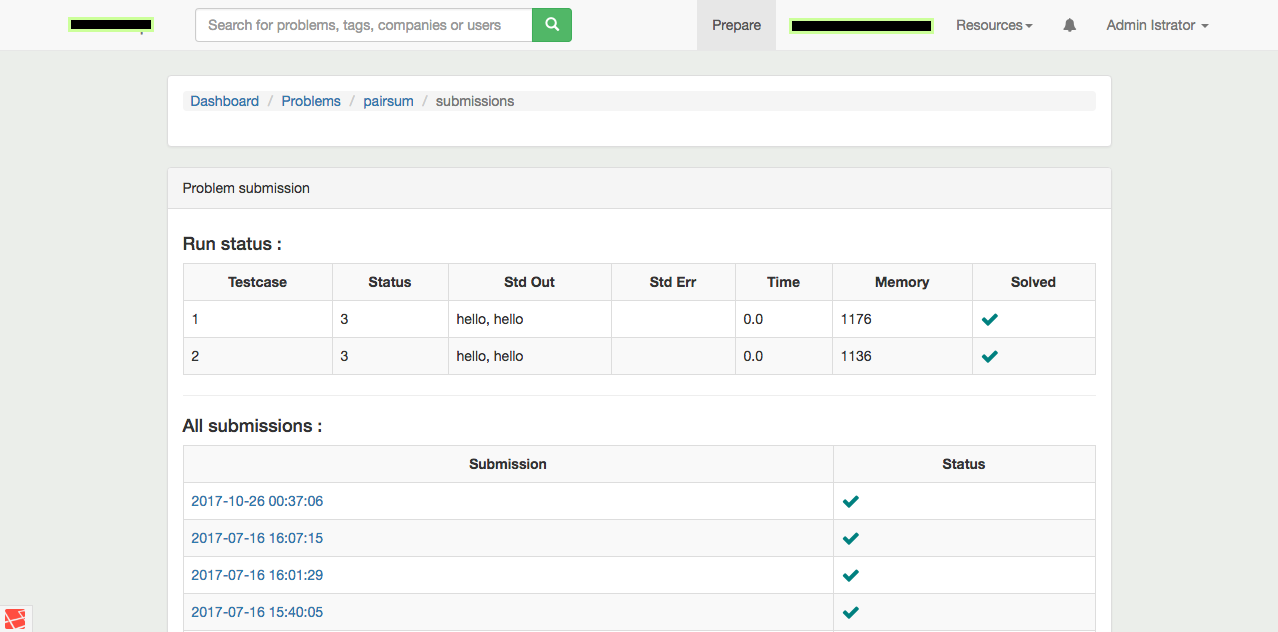Open the Admin Istrator user menu
Viewport: 1278px width, 632px height.
coord(1157,25)
